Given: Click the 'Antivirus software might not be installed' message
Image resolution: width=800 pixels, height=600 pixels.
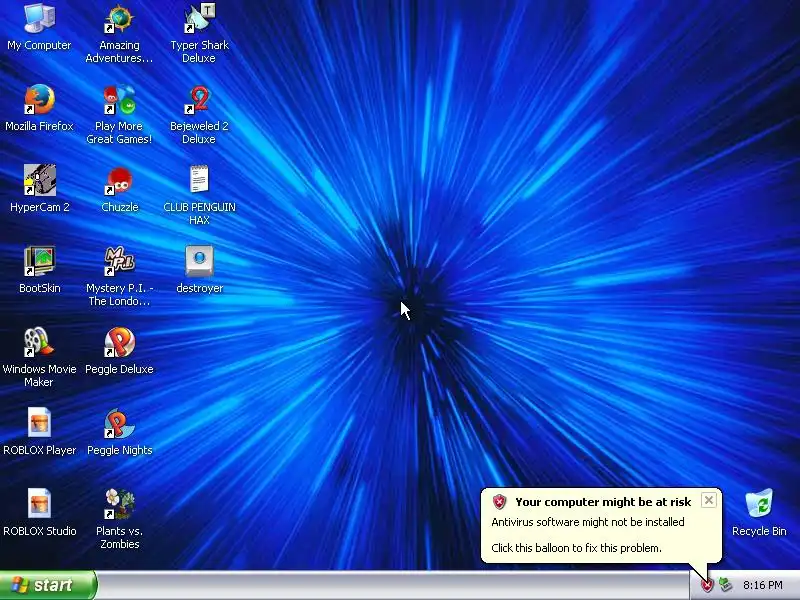Looking at the screenshot, I should click(x=588, y=522).
